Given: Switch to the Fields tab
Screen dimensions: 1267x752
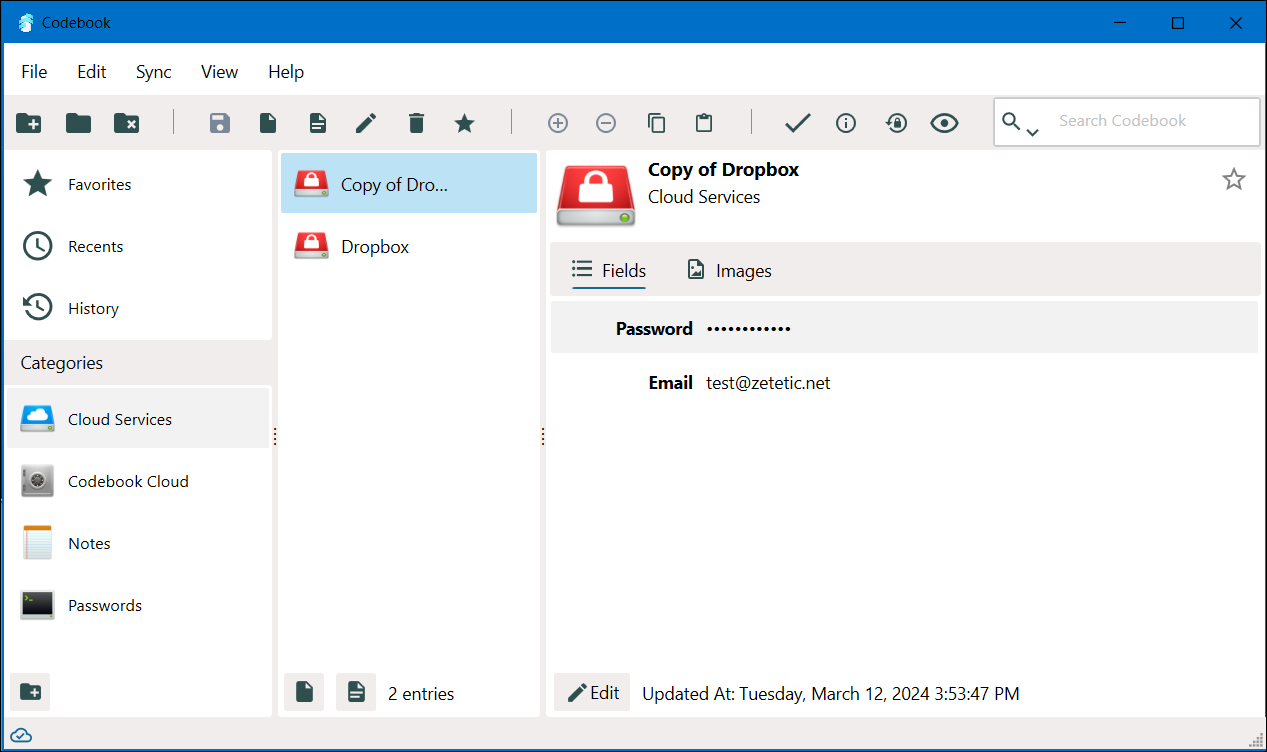Looking at the screenshot, I should click(x=609, y=270).
